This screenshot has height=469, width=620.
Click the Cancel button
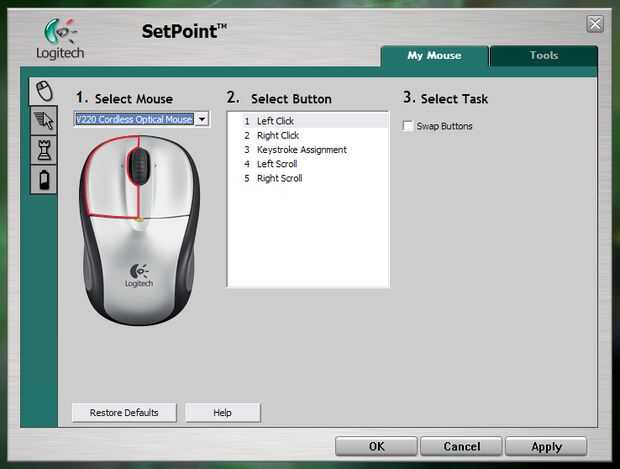(x=461, y=446)
